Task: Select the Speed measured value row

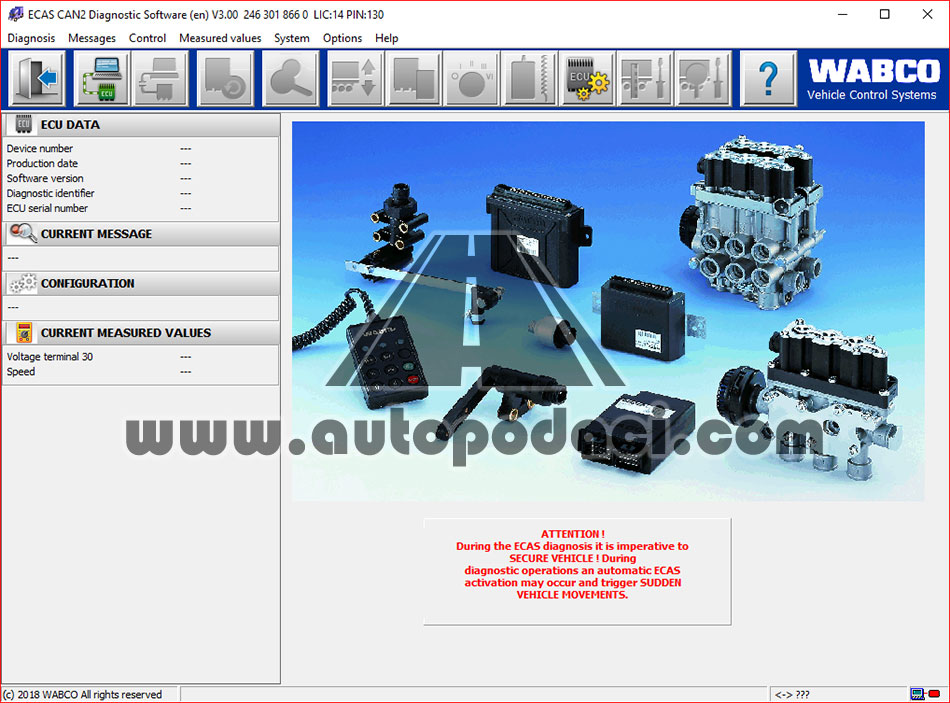Action: pos(141,371)
